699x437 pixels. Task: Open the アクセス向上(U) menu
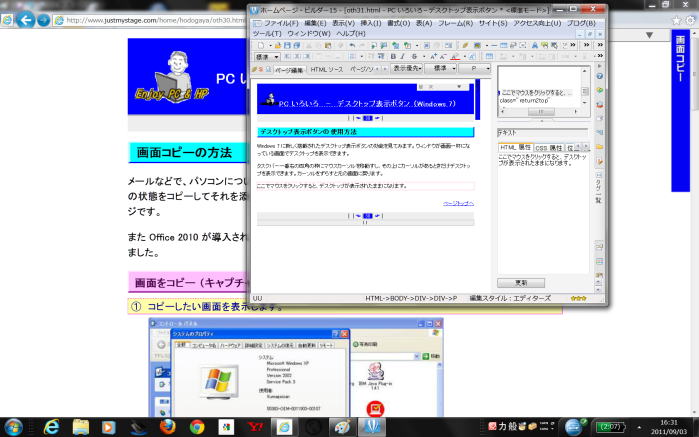point(537,23)
